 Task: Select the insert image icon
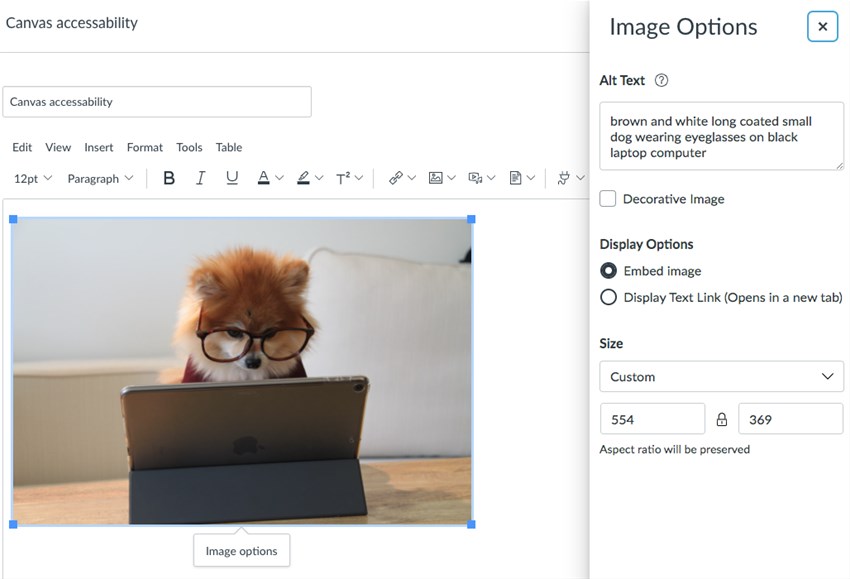tap(434, 178)
